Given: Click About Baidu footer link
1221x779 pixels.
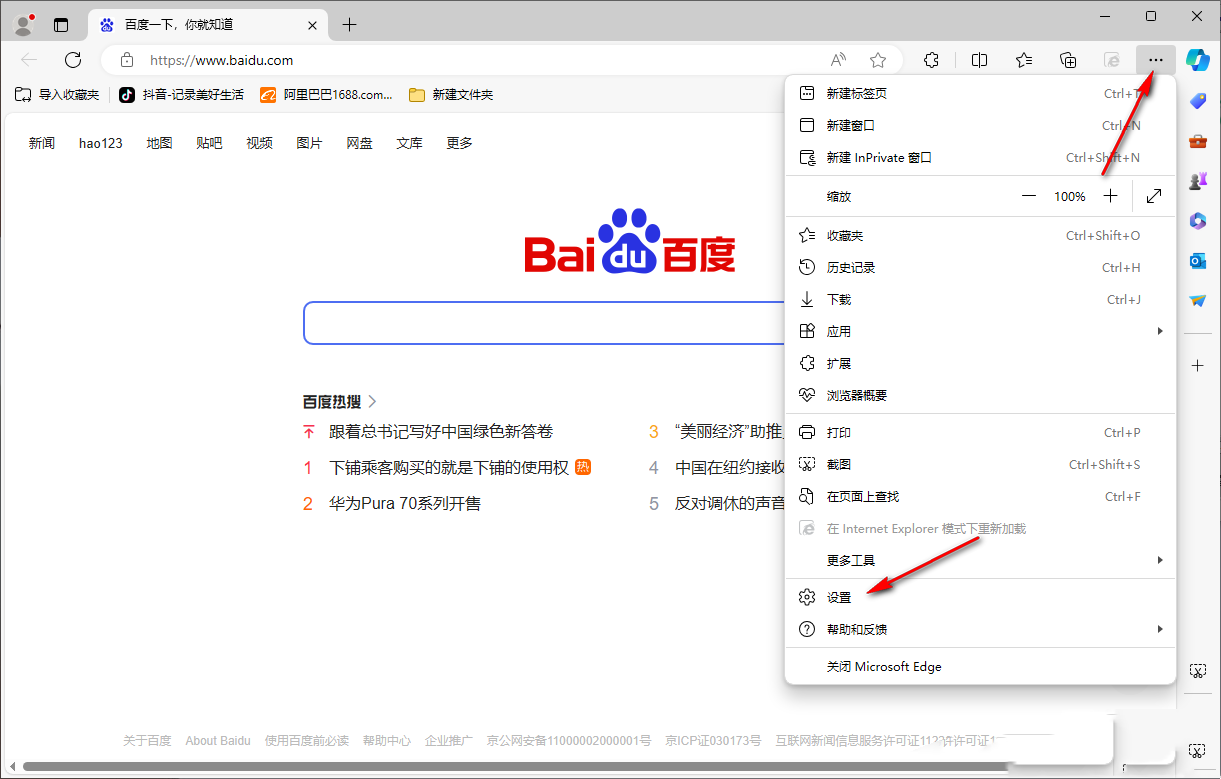Looking at the screenshot, I should [218, 741].
